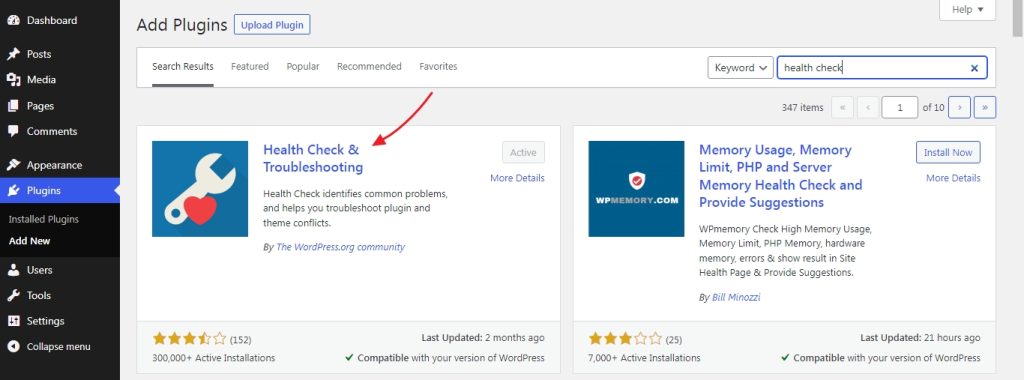Clear search with the X icon
1024x380 pixels.
coord(974,68)
